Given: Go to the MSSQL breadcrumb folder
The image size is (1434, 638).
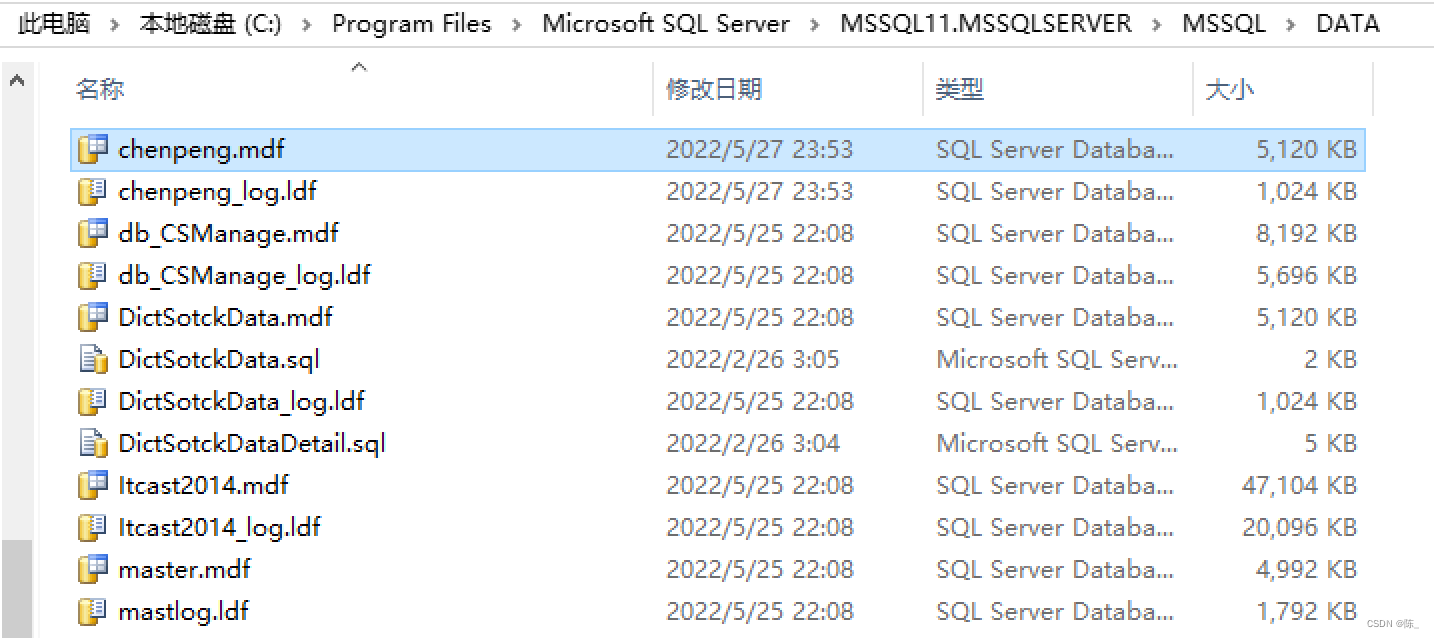Looking at the screenshot, I should pyautogui.click(x=1224, y=24).
